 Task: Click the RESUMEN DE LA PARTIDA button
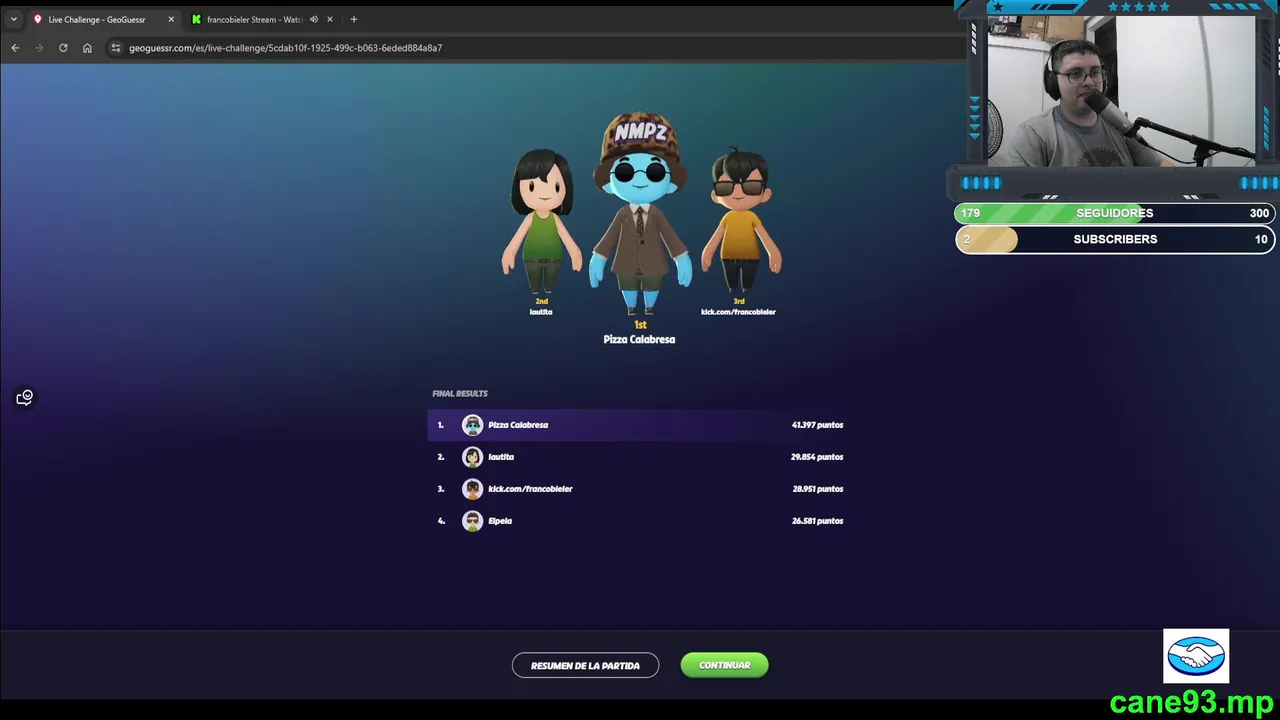(x=585, y=665)
